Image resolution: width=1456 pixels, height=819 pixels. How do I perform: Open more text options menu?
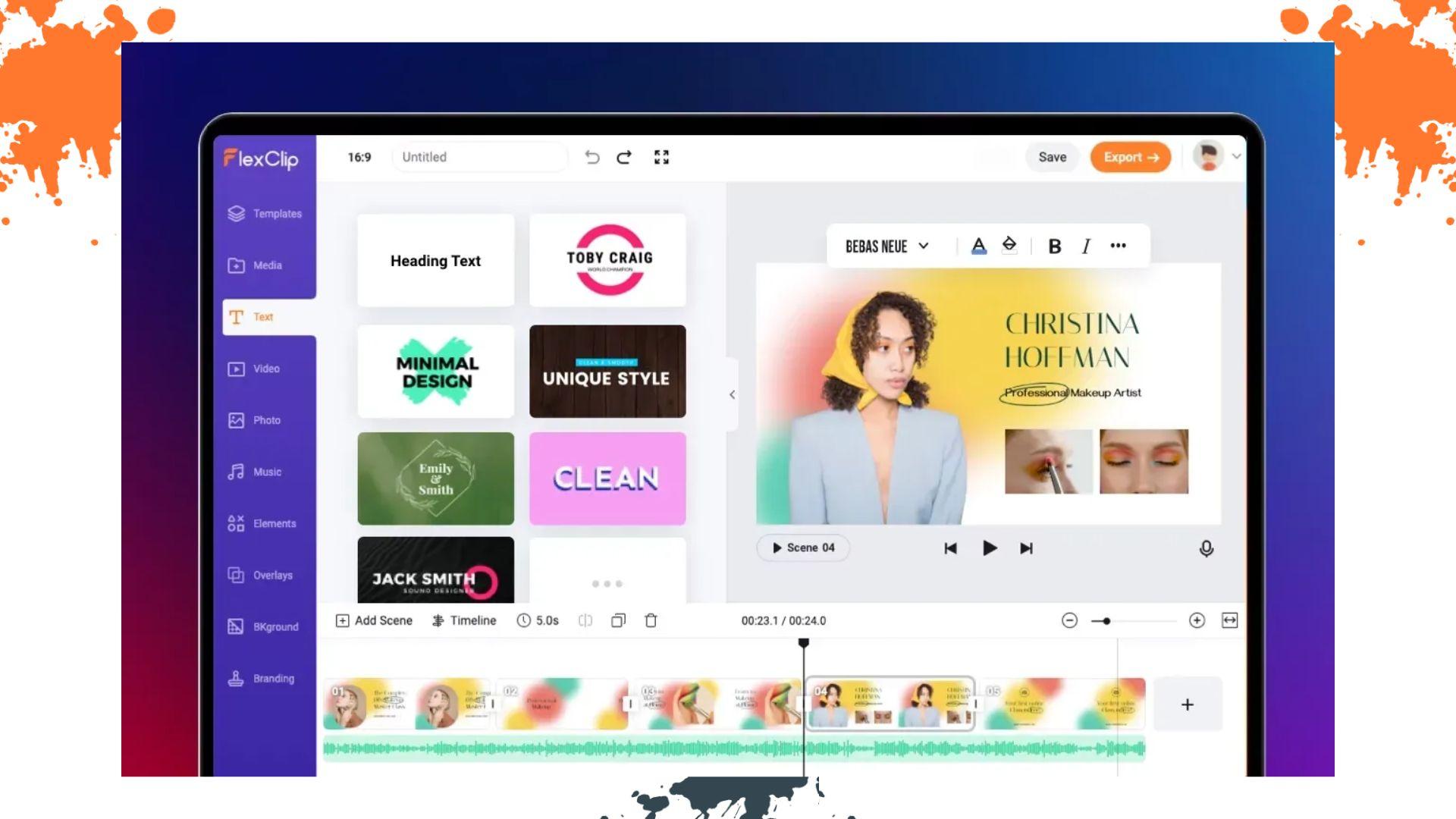[1118, 246]
